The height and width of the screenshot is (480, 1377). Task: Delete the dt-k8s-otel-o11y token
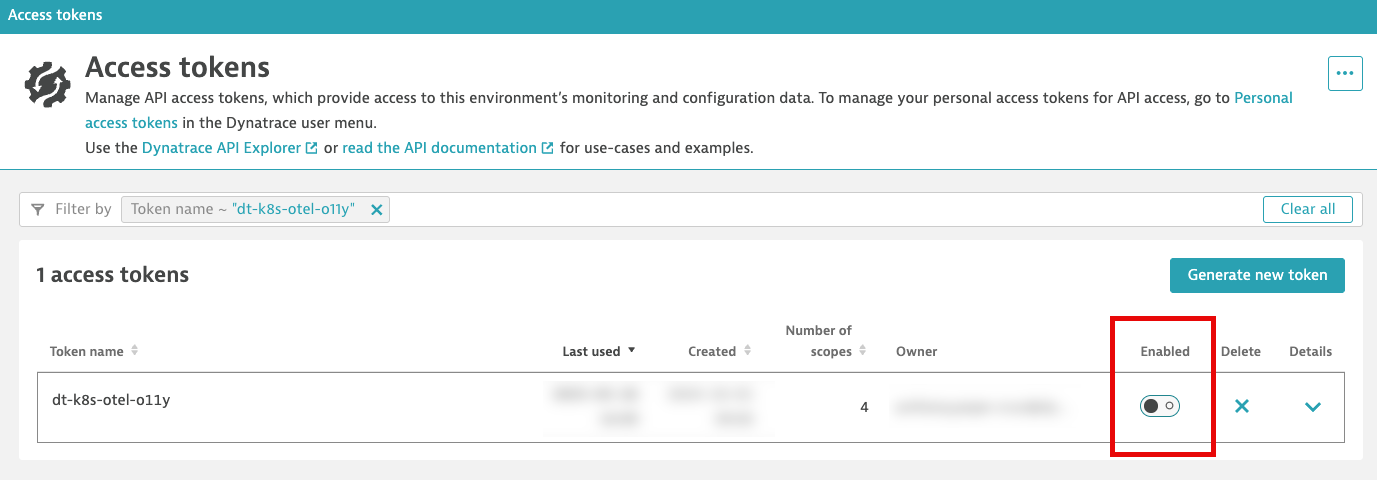[x=1241, y=406]
